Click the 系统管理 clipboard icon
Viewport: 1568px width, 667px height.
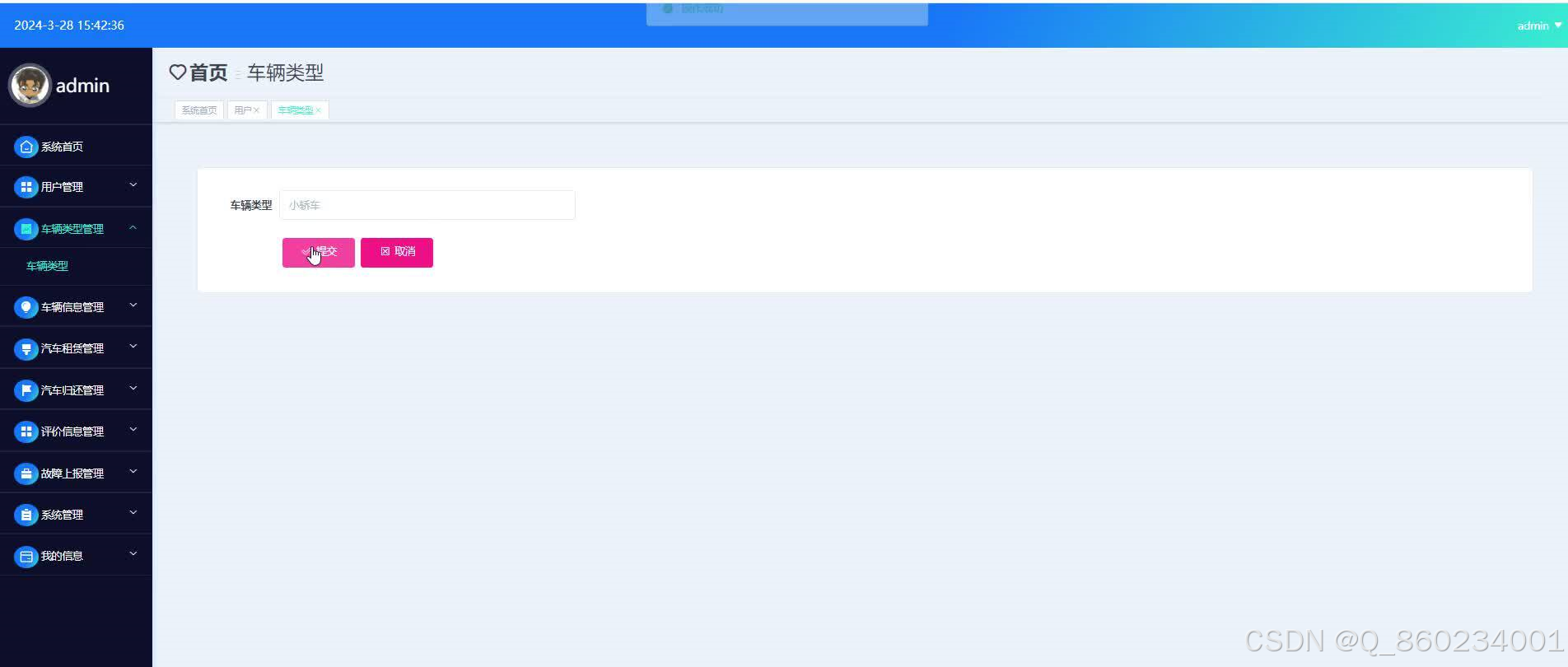pyautogui.click(x=26, y=515)
